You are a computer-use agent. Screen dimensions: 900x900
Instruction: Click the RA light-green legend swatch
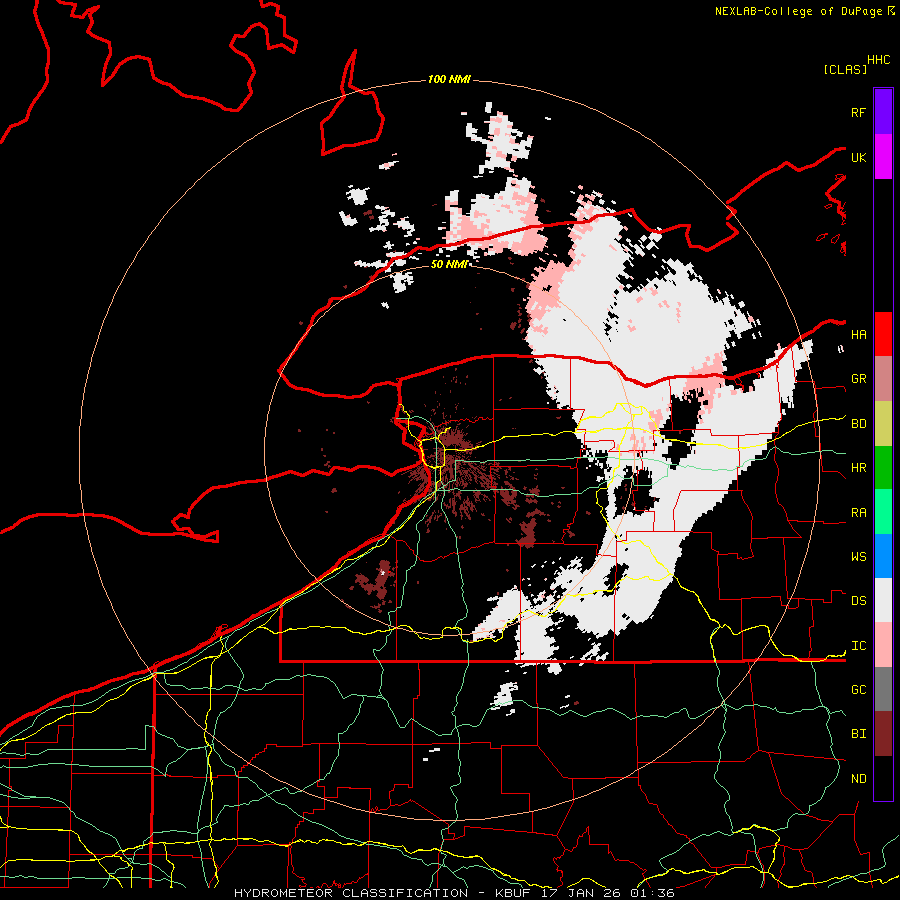point(883,512)
